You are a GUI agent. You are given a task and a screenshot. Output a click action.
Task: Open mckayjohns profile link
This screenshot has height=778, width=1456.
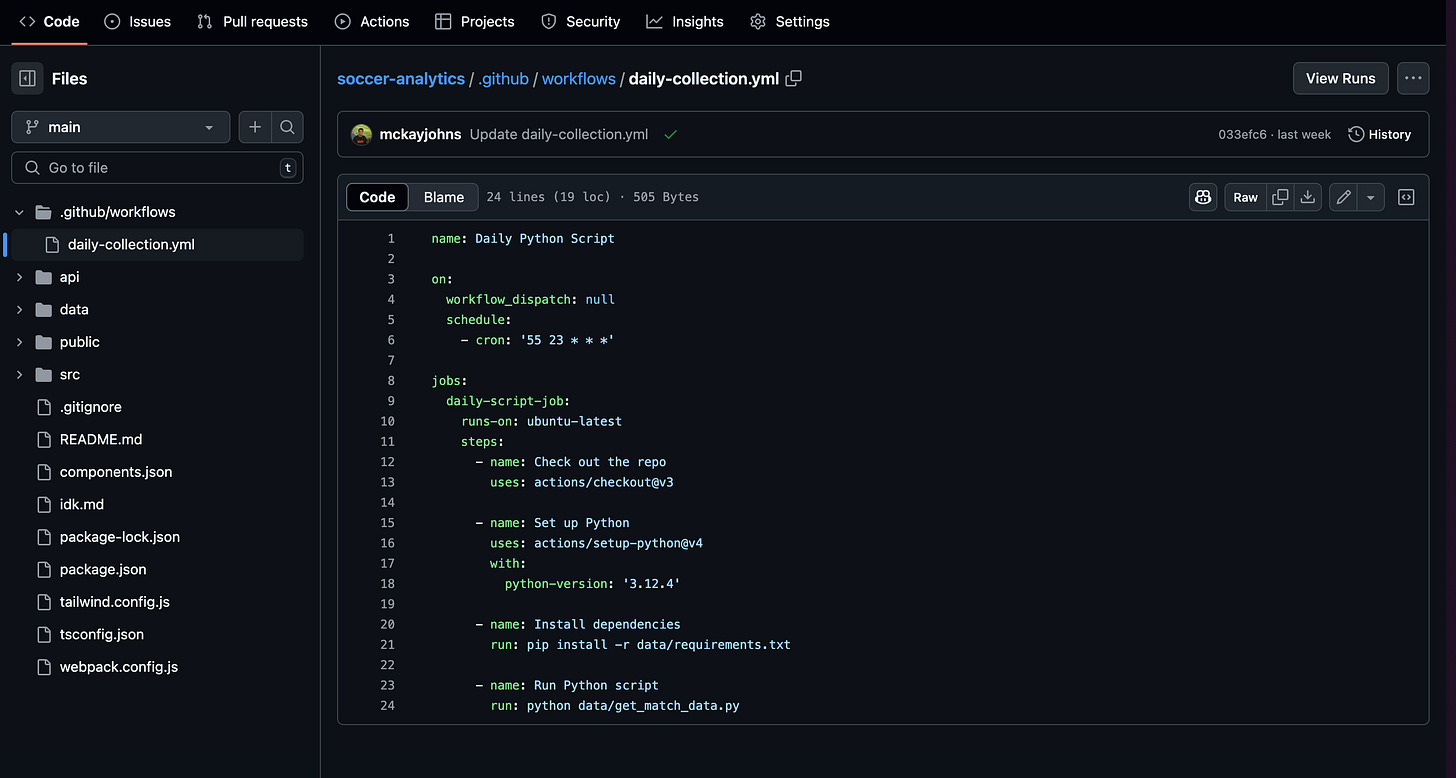tap(420, 134)
